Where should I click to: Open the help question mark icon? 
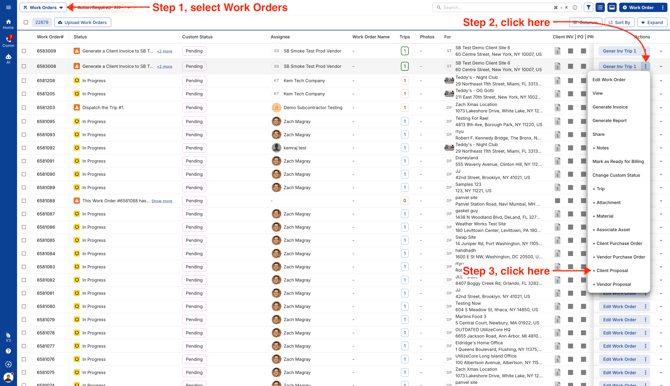(x=8, y=351)
